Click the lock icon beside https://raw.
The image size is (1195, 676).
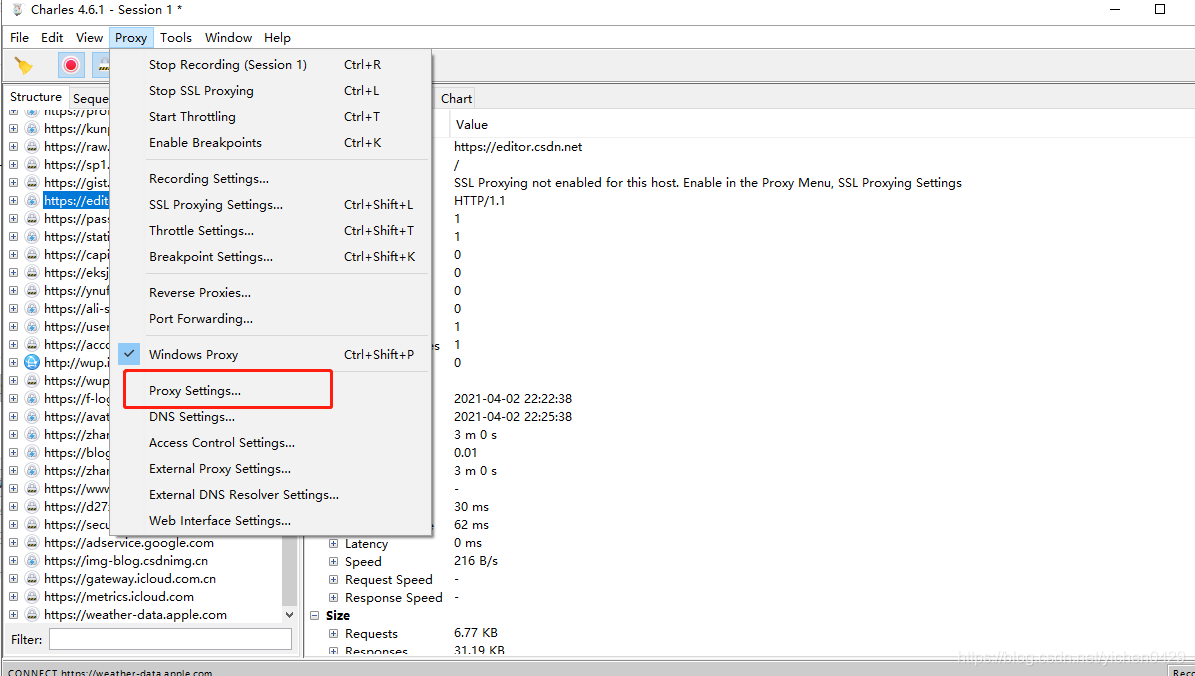[32, 146]
